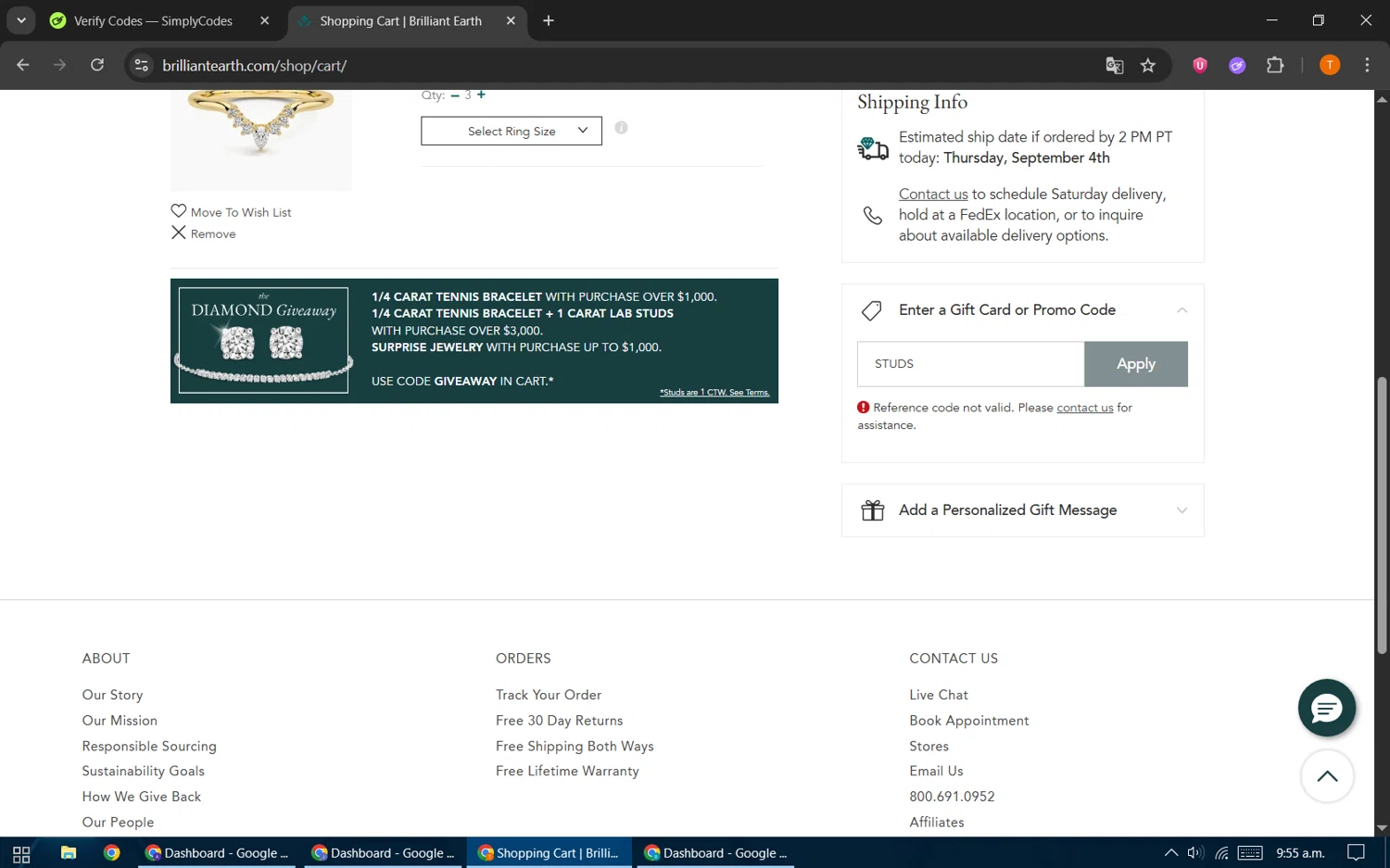Image resolution: width=1390 pixels, height=868 pixels.
Task: Click Contact us link in Shipping Info
Action: pyautogui.click(x=933, y=194)
